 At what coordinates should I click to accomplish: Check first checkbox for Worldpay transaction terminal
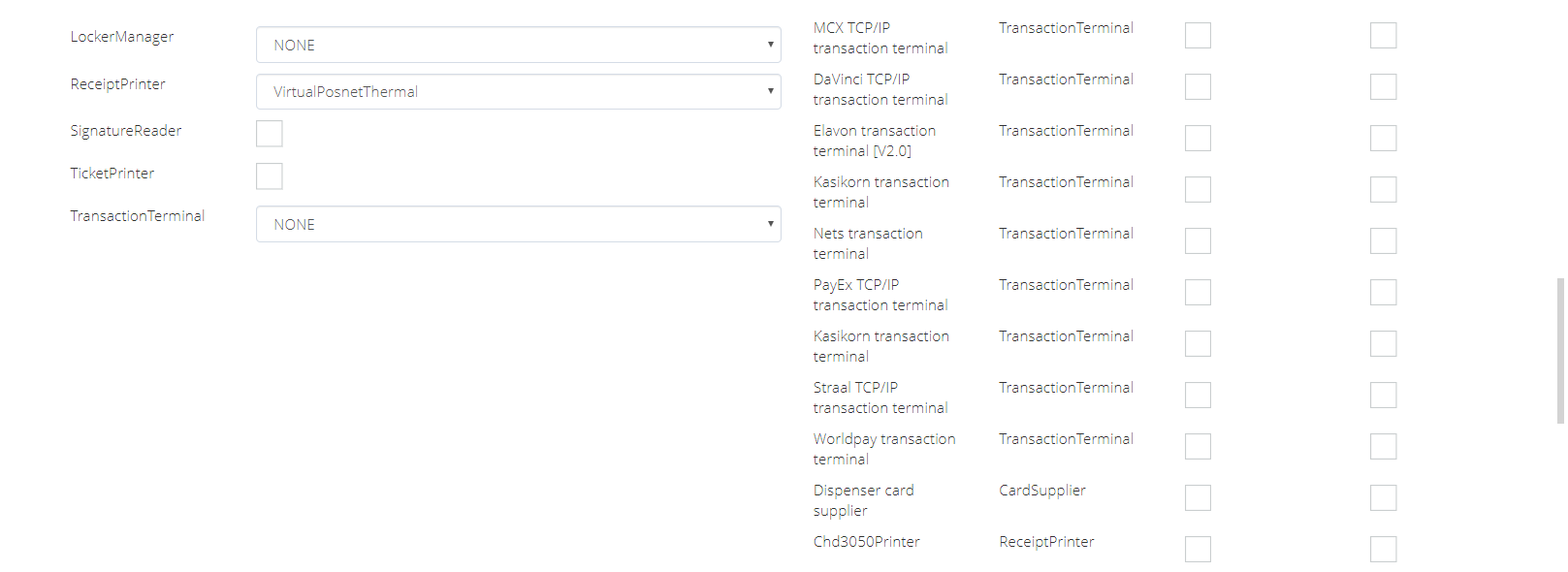tap(1198, 447)
